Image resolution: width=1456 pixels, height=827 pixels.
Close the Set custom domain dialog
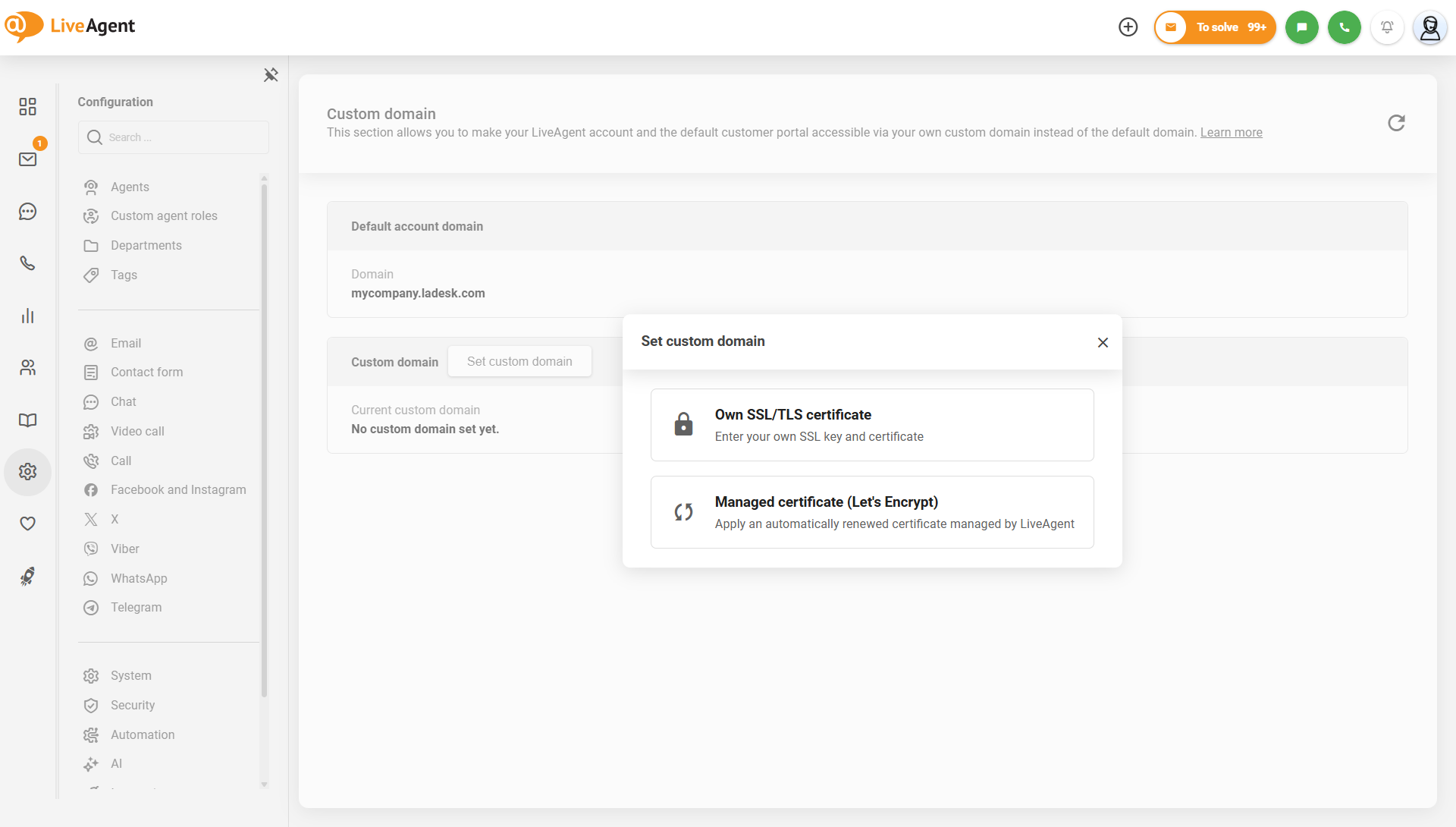point(1103,343)
